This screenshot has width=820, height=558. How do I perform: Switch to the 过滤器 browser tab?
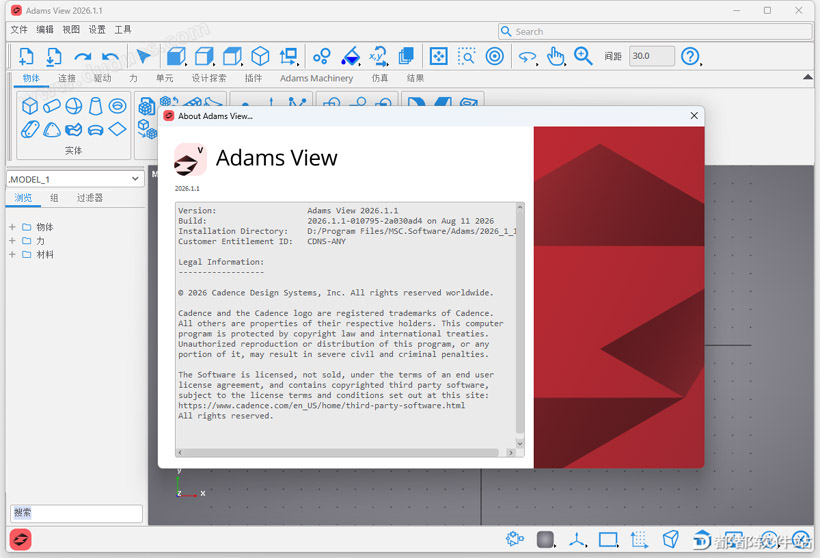coord(89,198)
